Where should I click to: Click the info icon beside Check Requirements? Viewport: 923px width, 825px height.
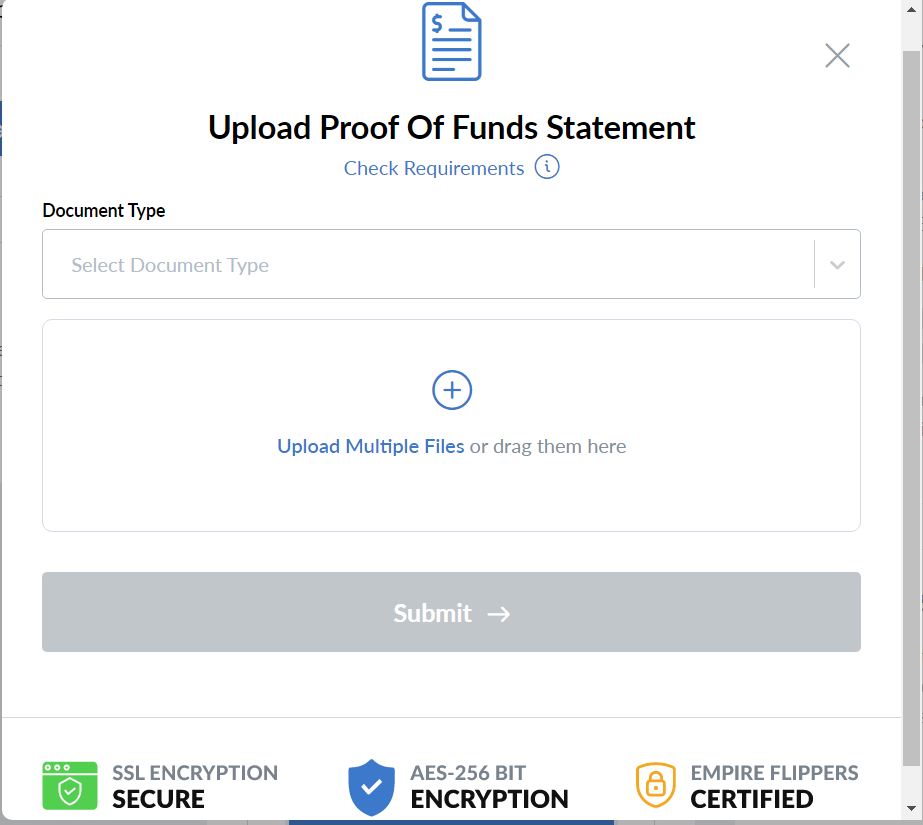click(x=547, y=167)
